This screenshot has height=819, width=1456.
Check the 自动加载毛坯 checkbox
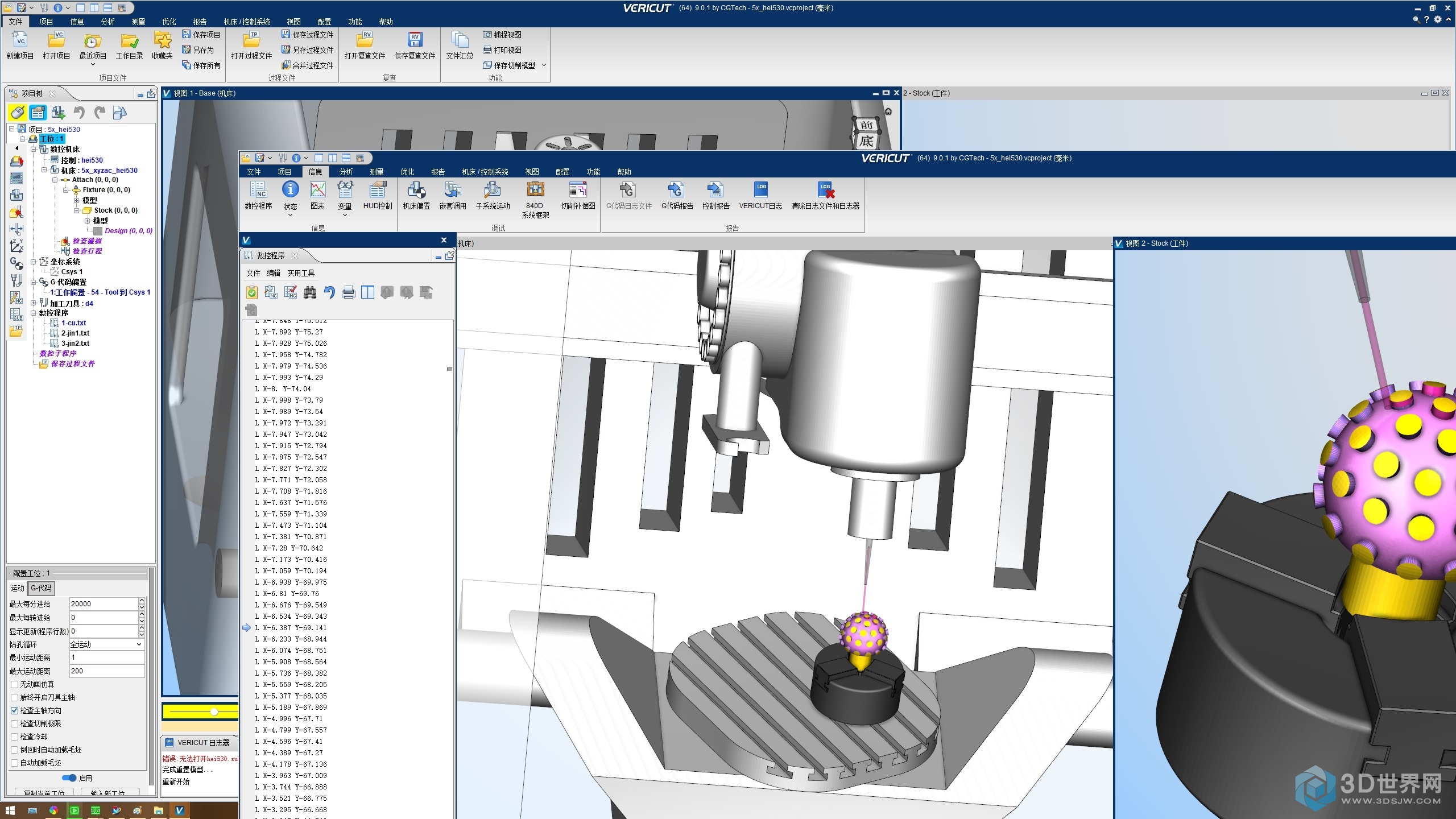pos(15,763)
